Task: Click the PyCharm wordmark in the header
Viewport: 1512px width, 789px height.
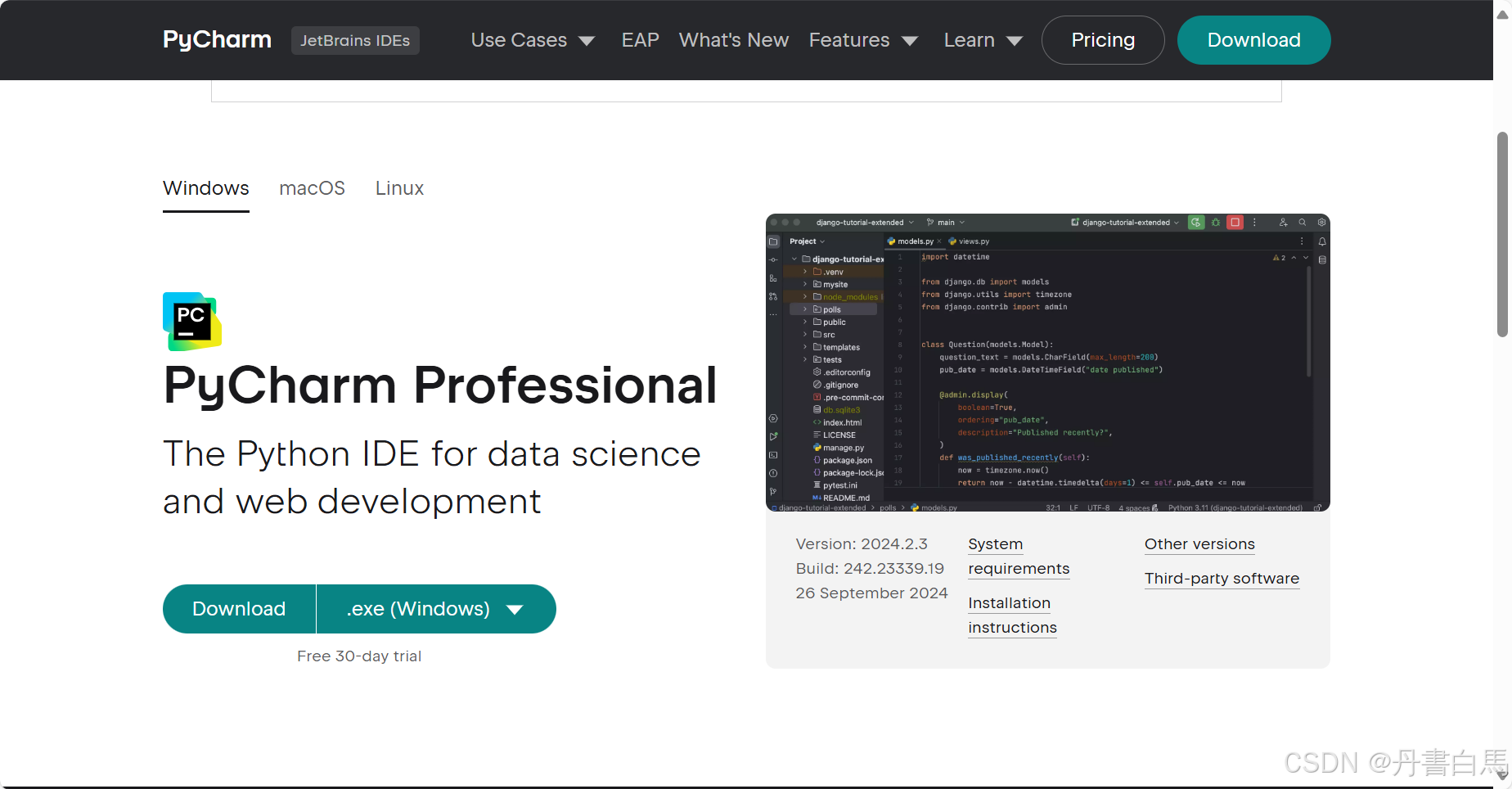Action: tap(217, 40)
